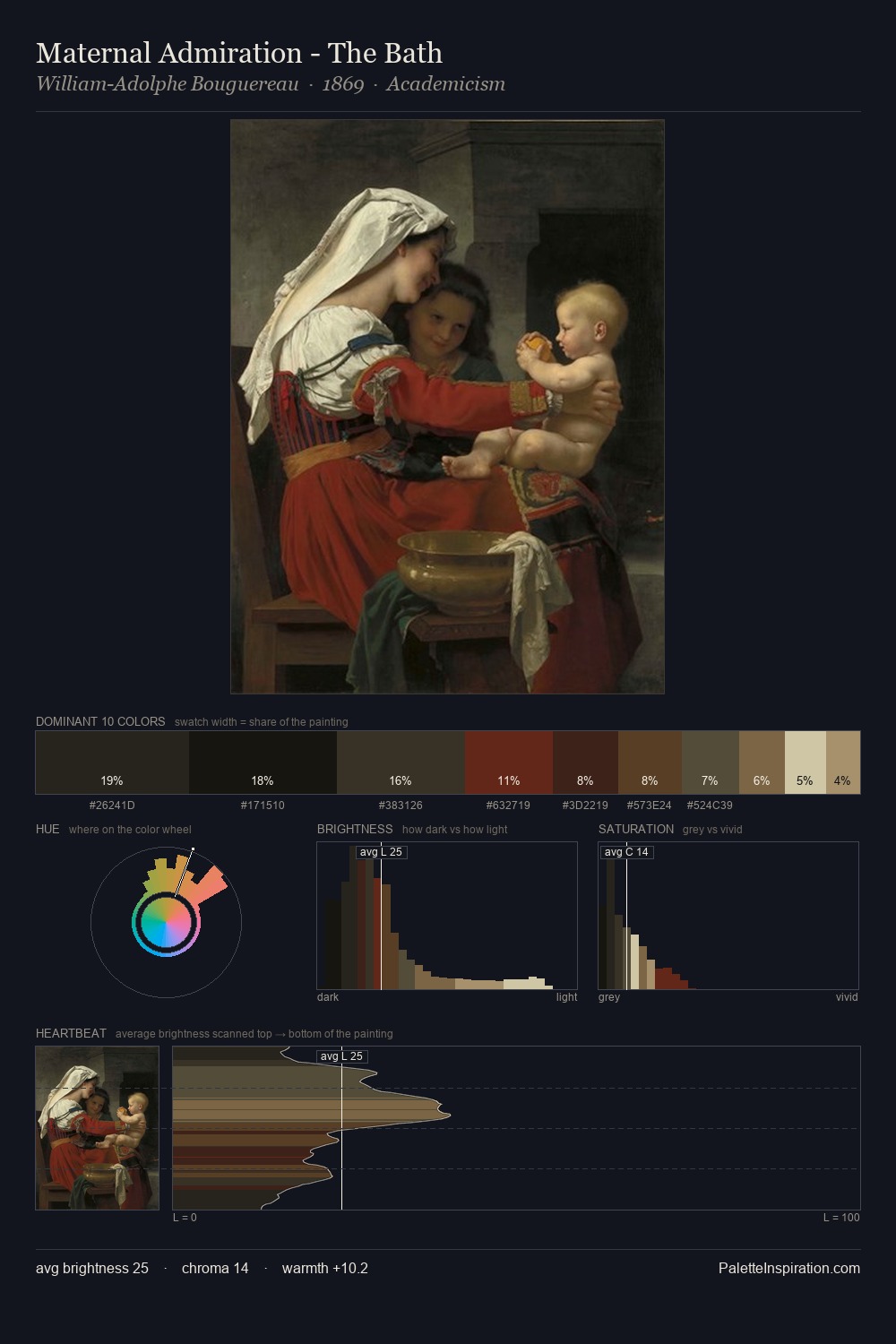Click the HUE section heading
The height and width of the screenshot is (1344, 896).
click(x=47, y=829)
